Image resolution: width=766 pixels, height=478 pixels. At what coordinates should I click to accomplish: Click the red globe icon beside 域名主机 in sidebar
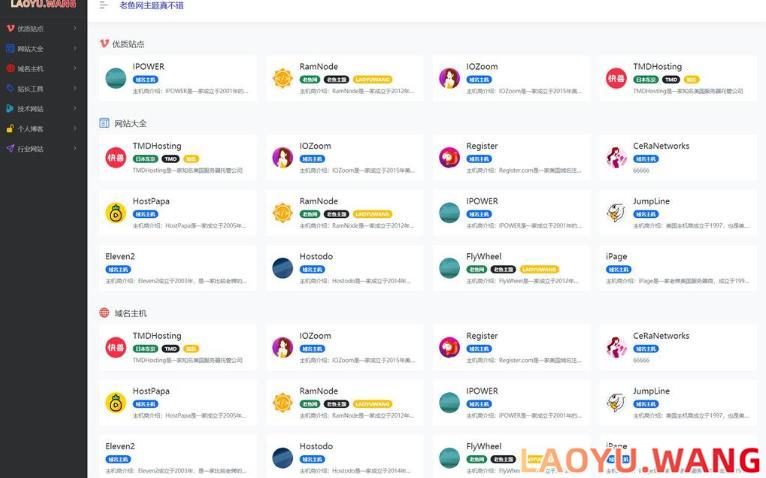[x=10, y=69]
